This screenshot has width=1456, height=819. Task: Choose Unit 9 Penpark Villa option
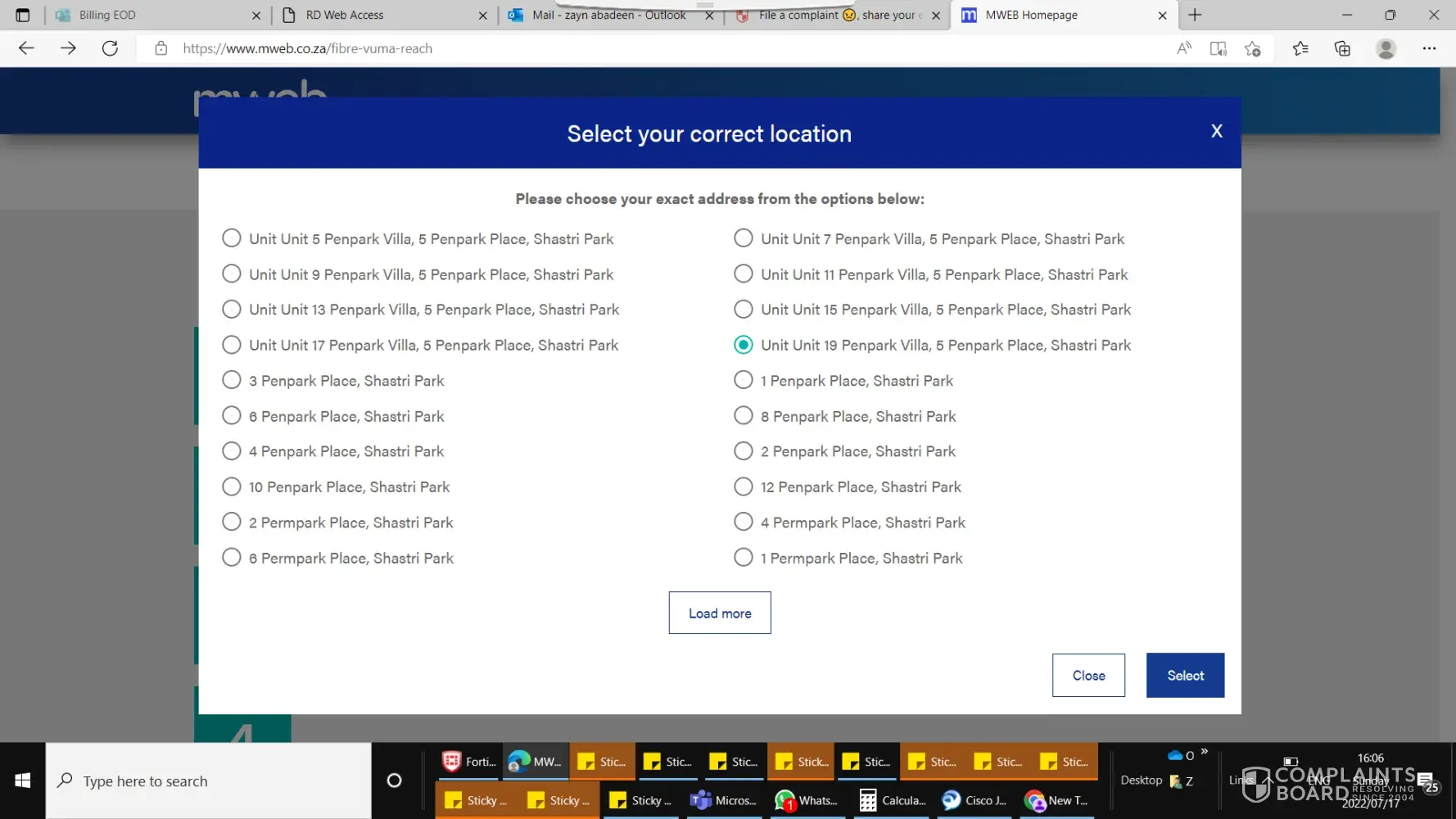232,274
